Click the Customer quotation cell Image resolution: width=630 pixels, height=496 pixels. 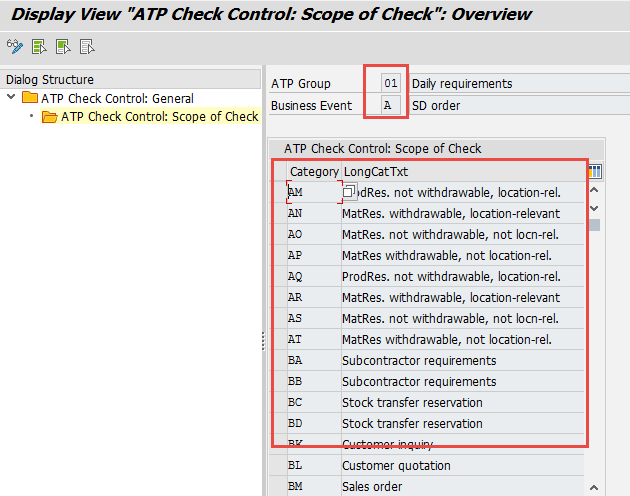coord(463,465)
